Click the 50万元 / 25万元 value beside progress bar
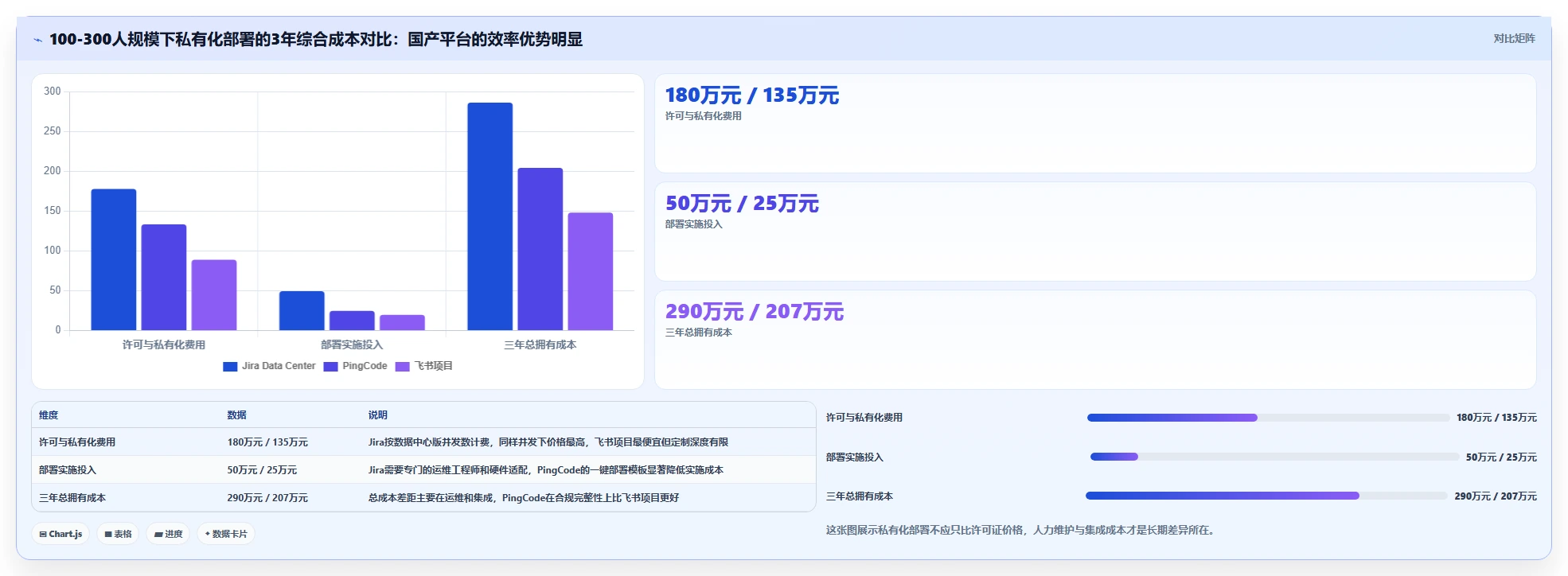 [x=1501, y=457]
